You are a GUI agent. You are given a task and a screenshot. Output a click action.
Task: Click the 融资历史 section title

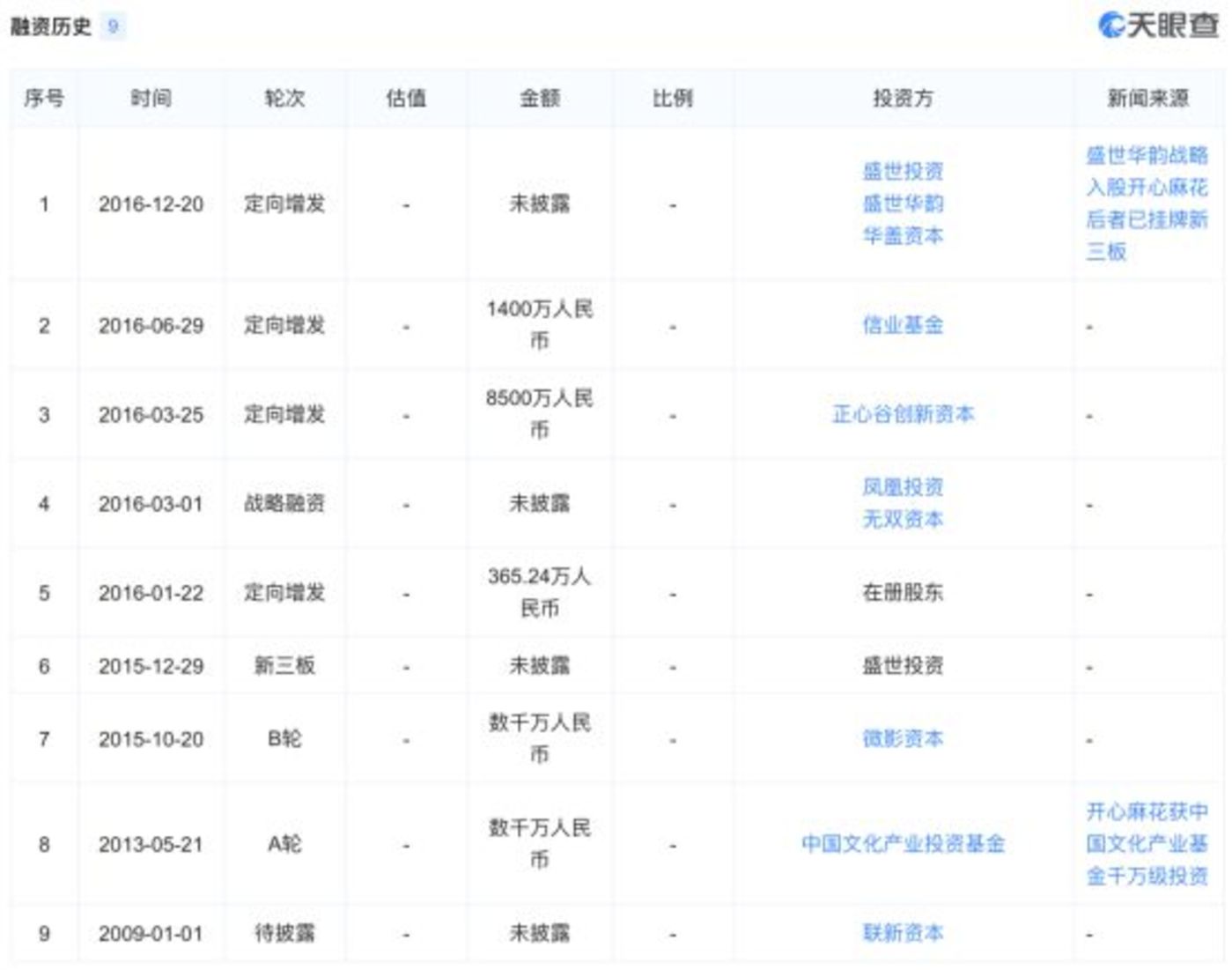pyautogui.click(x=51, y=26)
